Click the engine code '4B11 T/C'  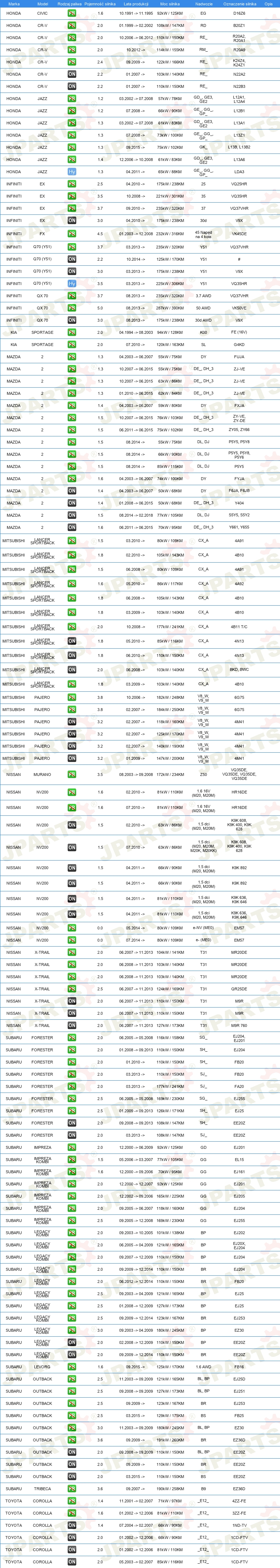pyautogui.click(x=239, y=626)
